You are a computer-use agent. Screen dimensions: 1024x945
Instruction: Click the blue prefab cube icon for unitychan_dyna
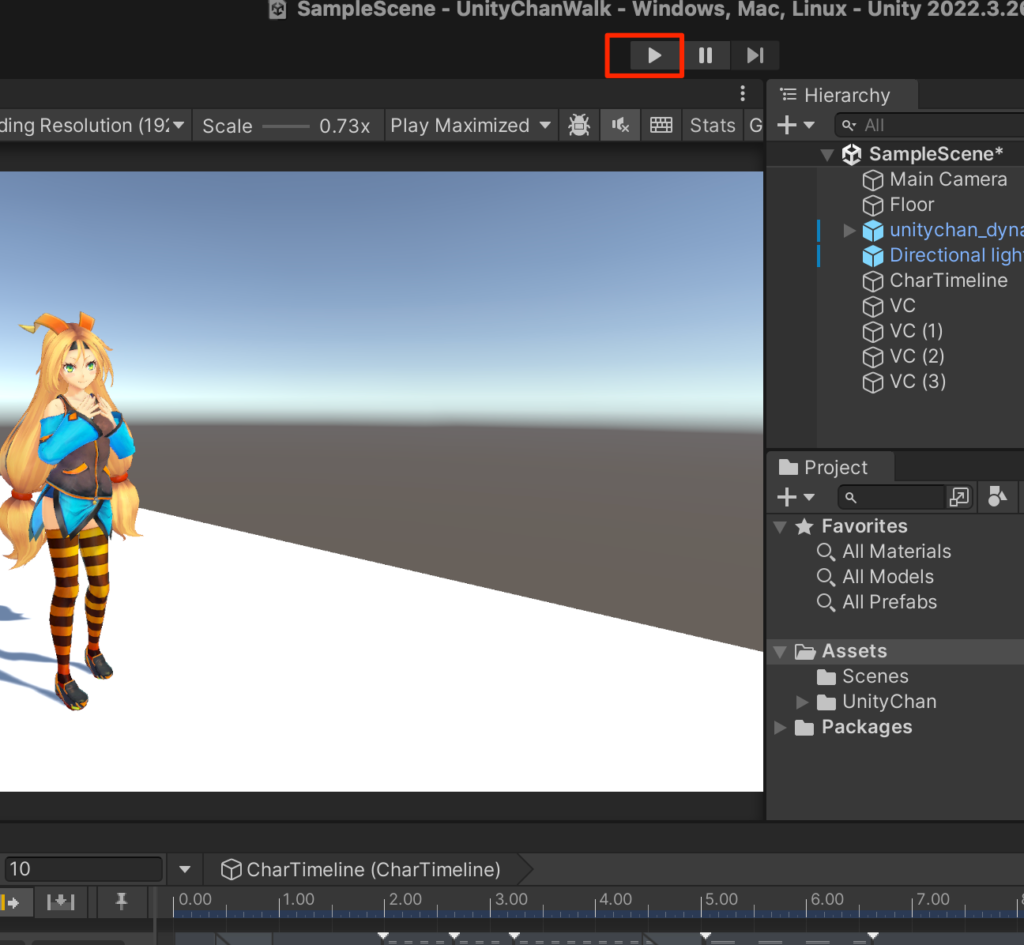[x=873, y=231]
